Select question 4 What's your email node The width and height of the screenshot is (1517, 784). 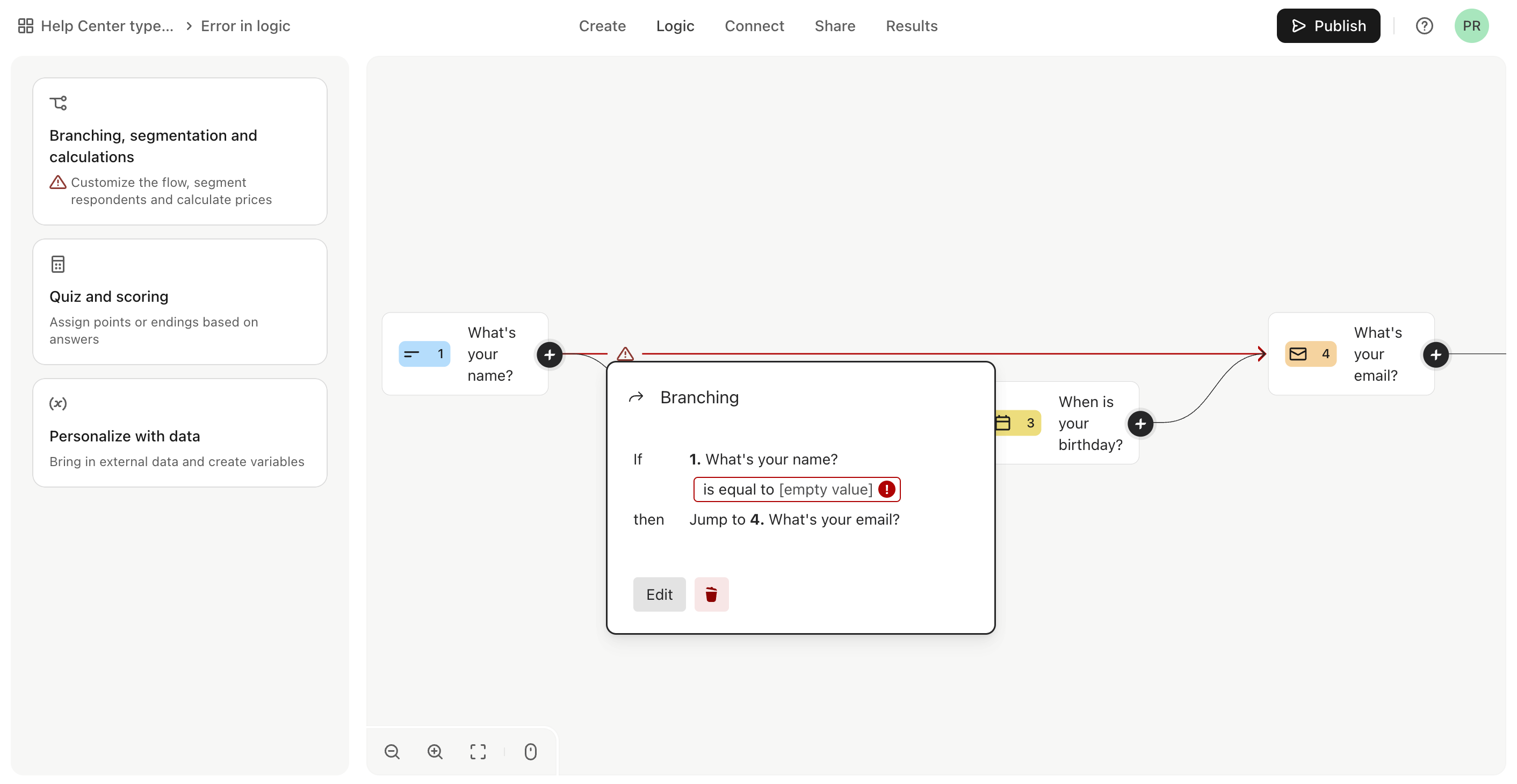[1351, 354]
